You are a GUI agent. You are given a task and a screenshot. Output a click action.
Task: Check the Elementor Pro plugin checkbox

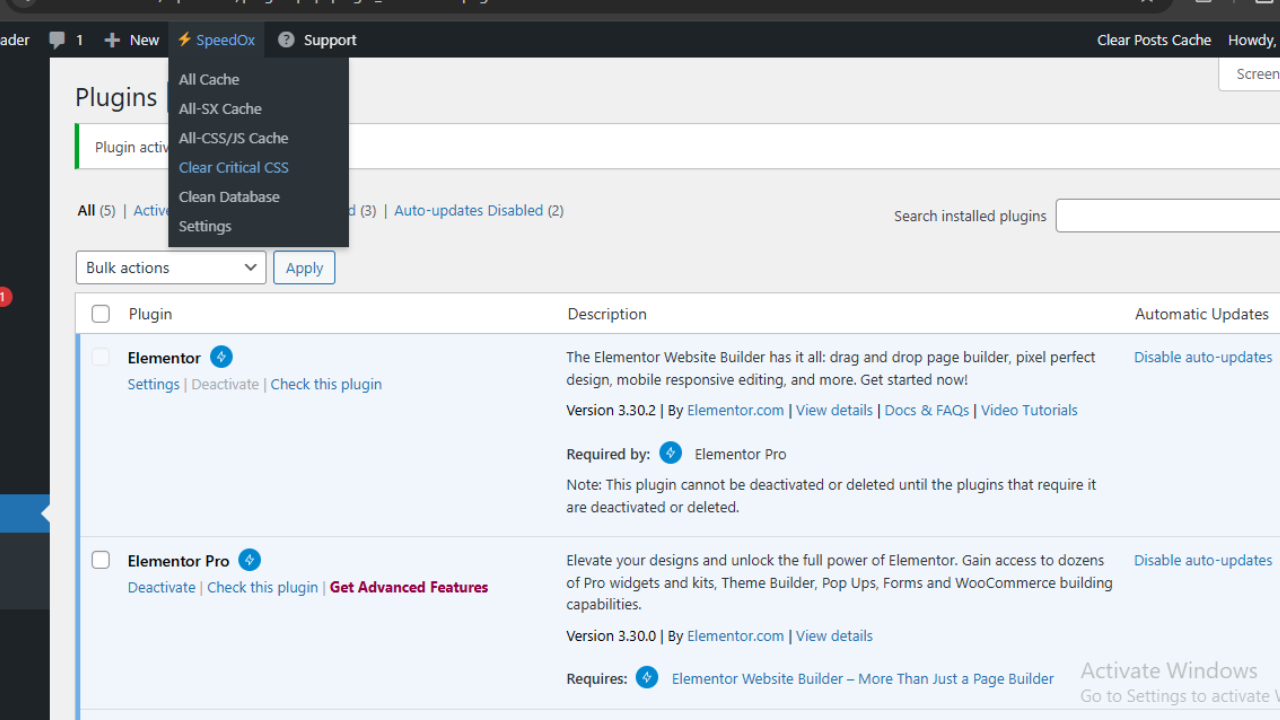101,560
